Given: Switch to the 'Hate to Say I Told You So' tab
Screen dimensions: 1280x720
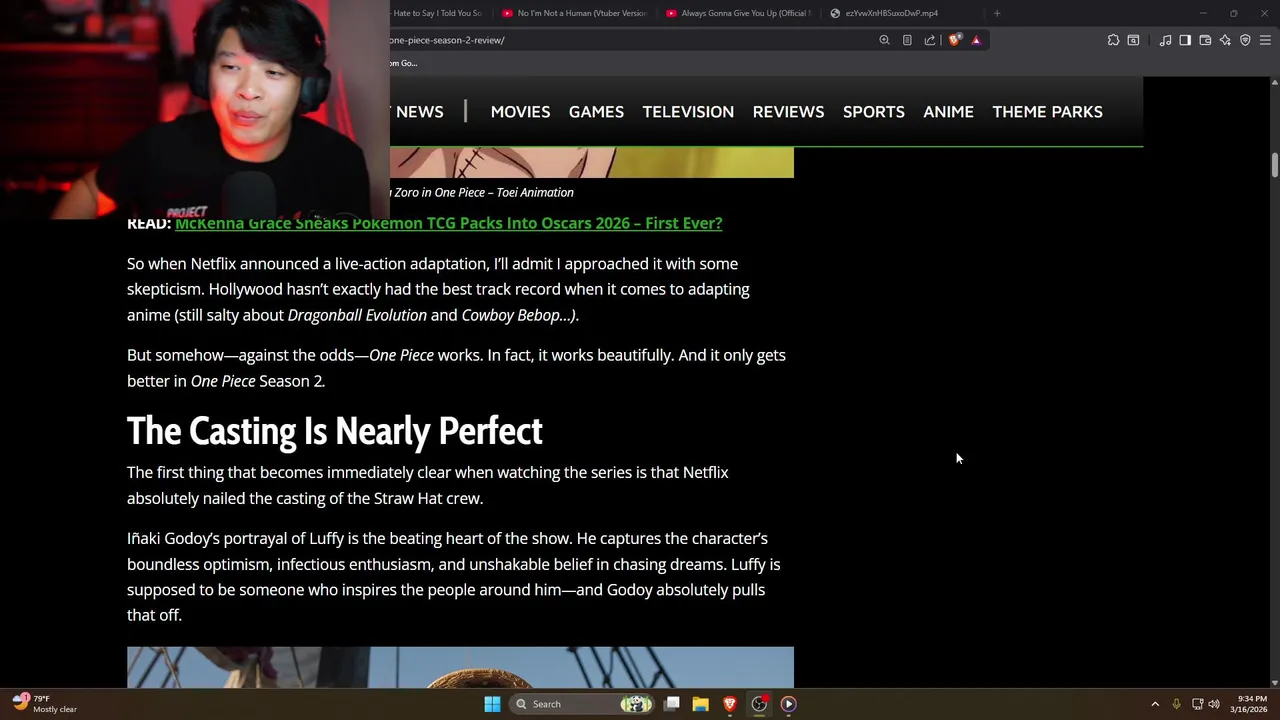Looking at the screenshot, I should tap(437, 13).
